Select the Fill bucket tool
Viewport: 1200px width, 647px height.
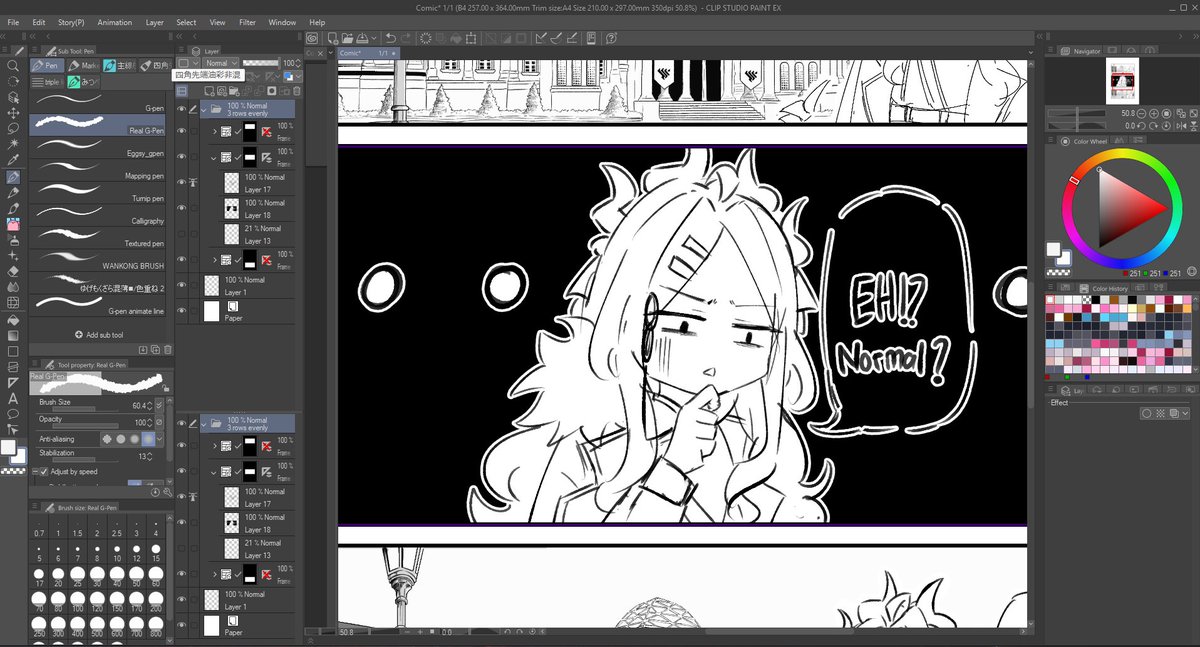[13, 319]
